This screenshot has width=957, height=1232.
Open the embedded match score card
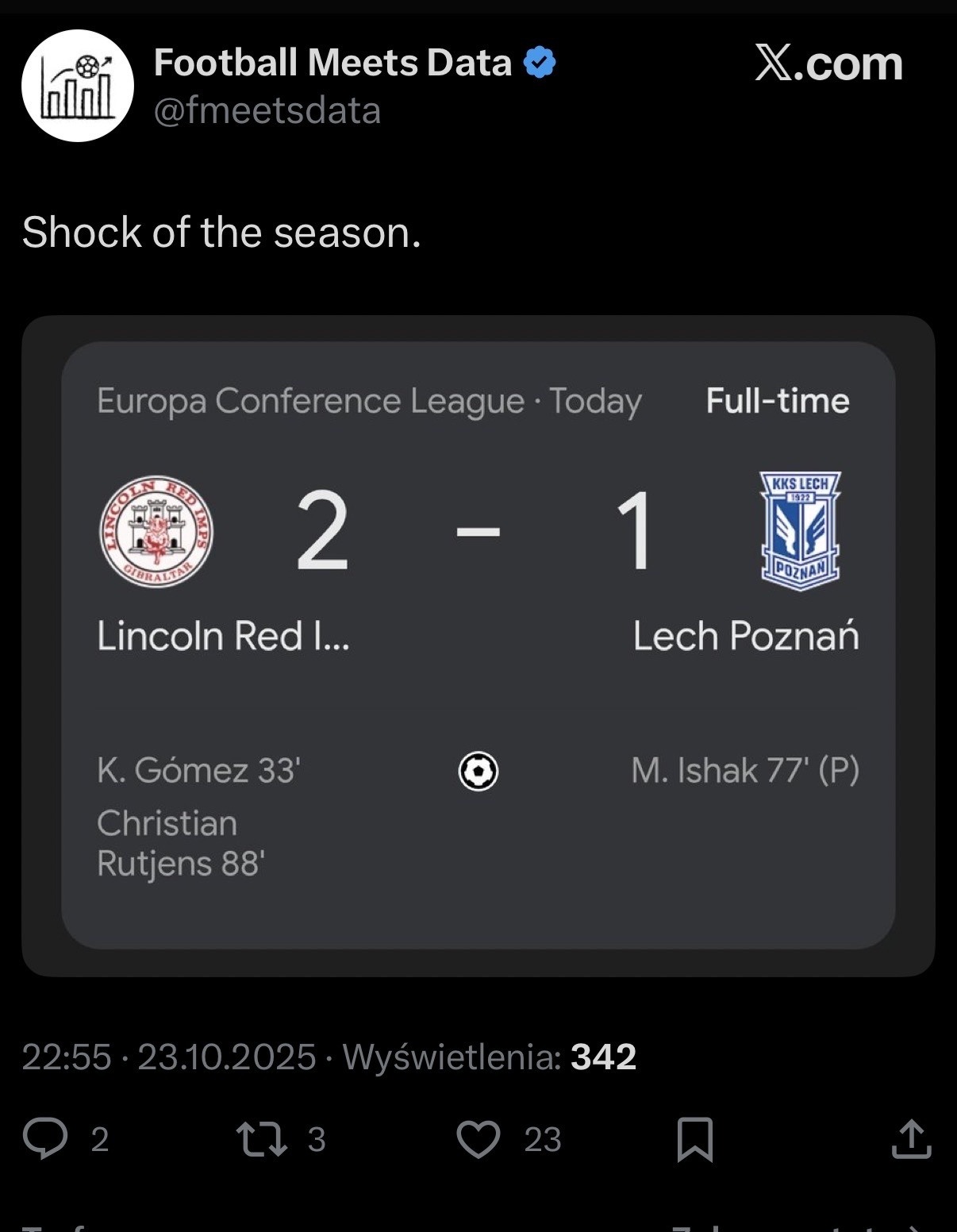[478, 645]
